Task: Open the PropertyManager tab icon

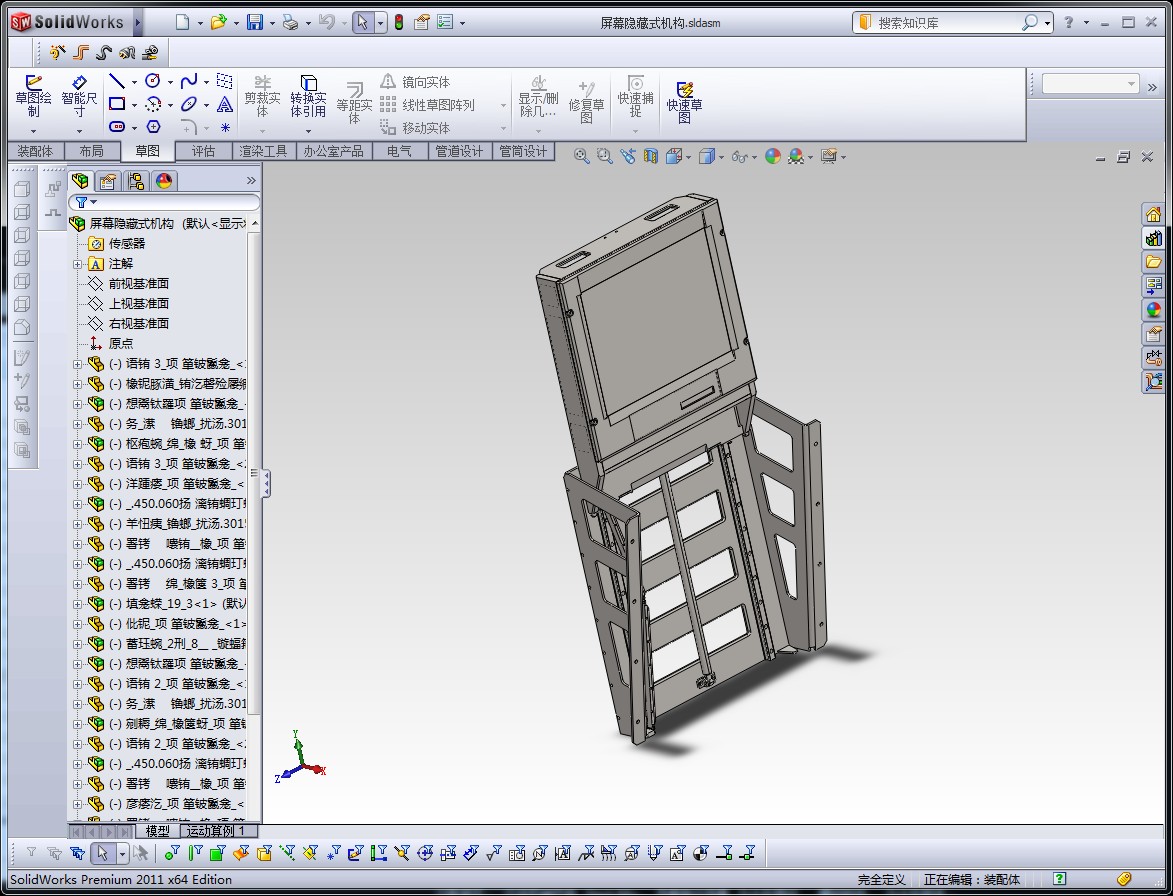Action: point(108,180)
